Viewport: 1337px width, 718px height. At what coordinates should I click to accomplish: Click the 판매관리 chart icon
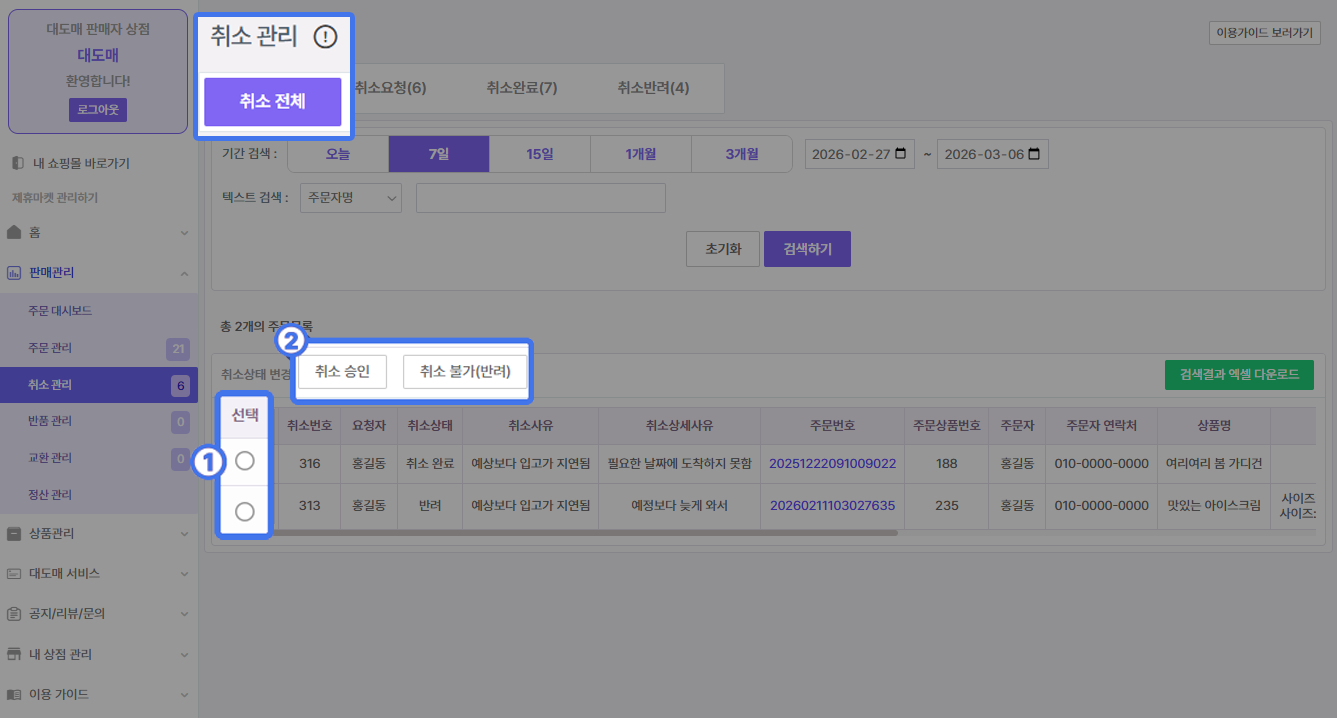pyautogui.click(x=14, y=273)
